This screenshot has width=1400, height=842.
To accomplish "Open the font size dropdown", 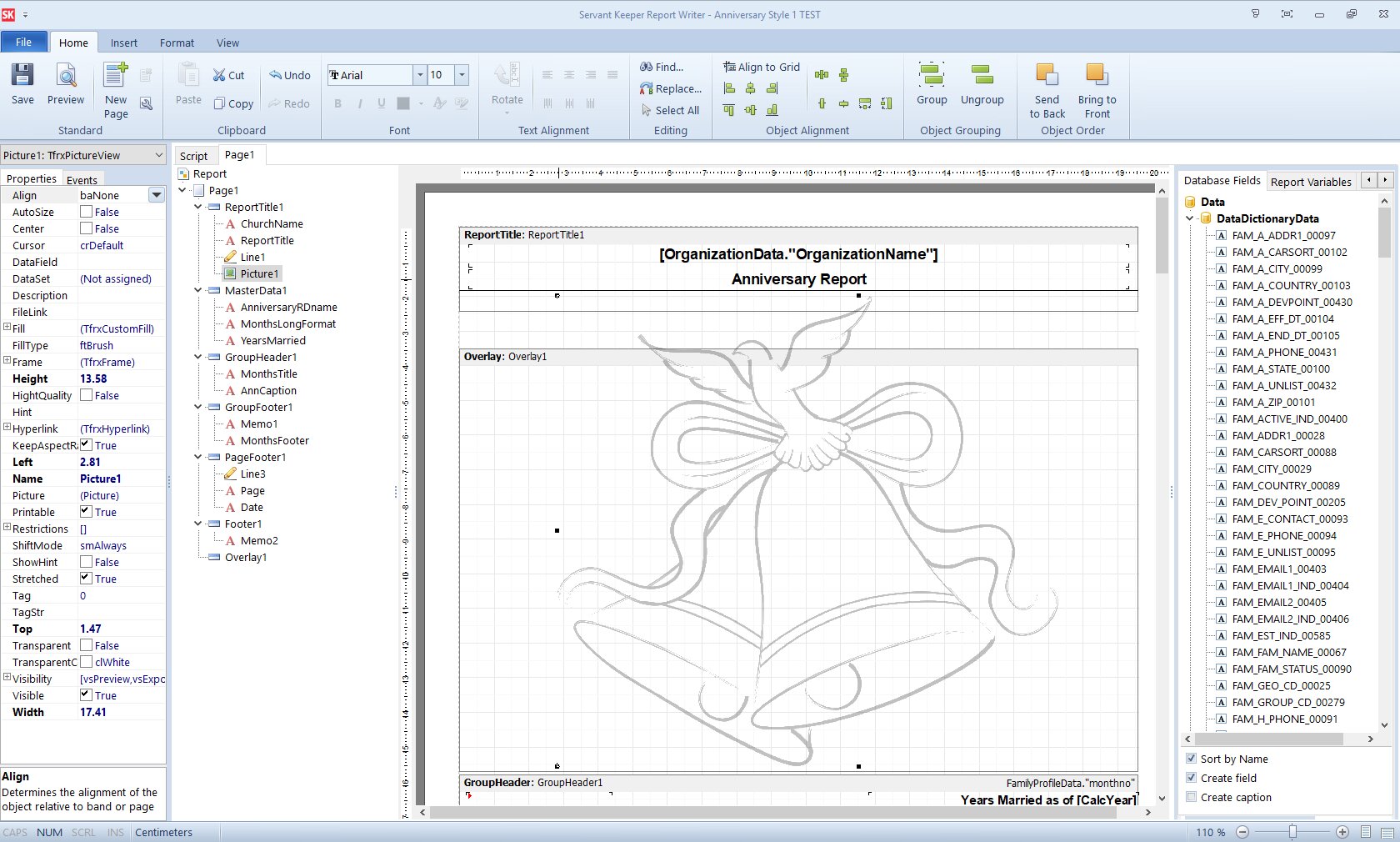I will pos(461,75).
